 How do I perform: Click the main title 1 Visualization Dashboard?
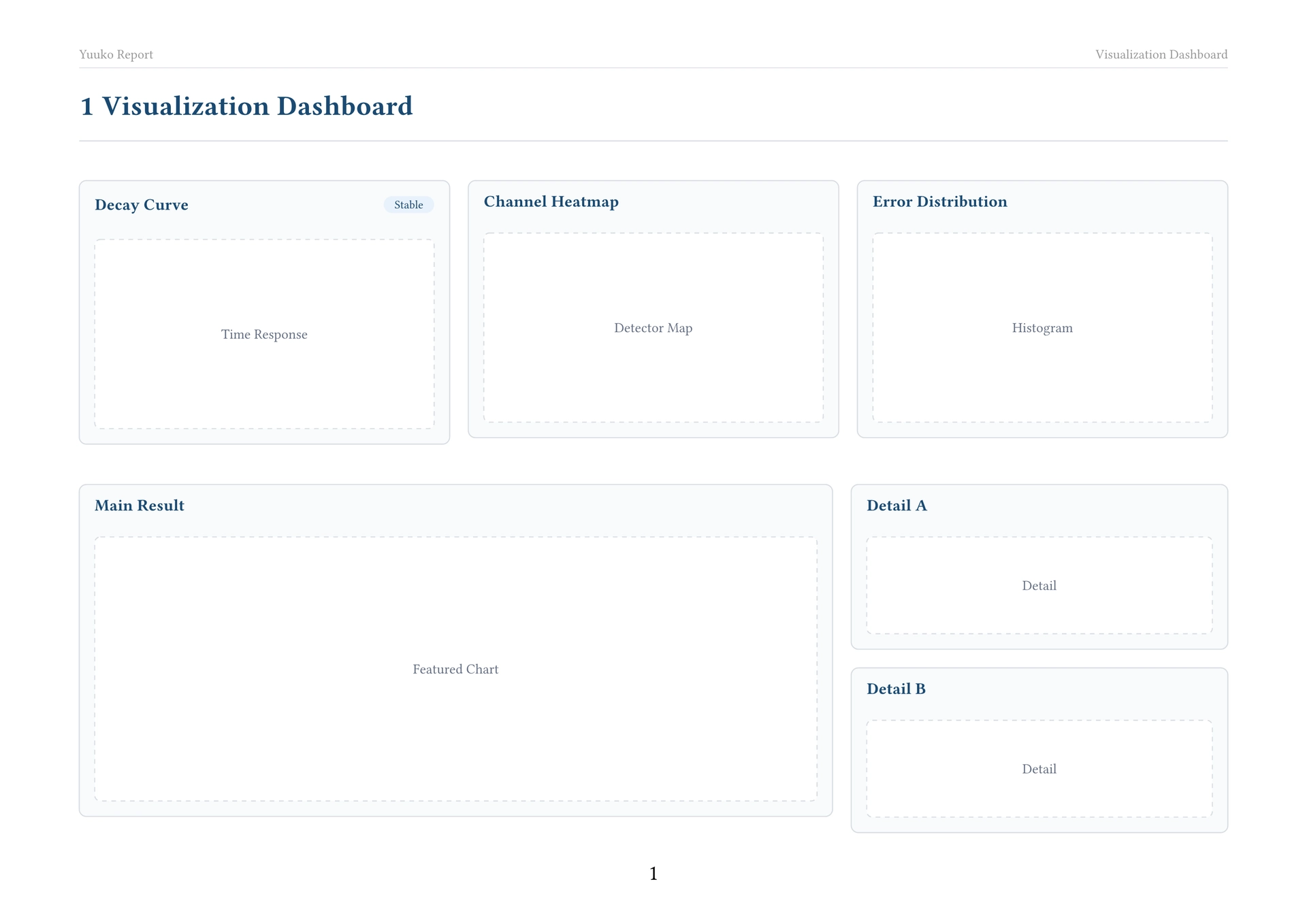coord(246,106)
